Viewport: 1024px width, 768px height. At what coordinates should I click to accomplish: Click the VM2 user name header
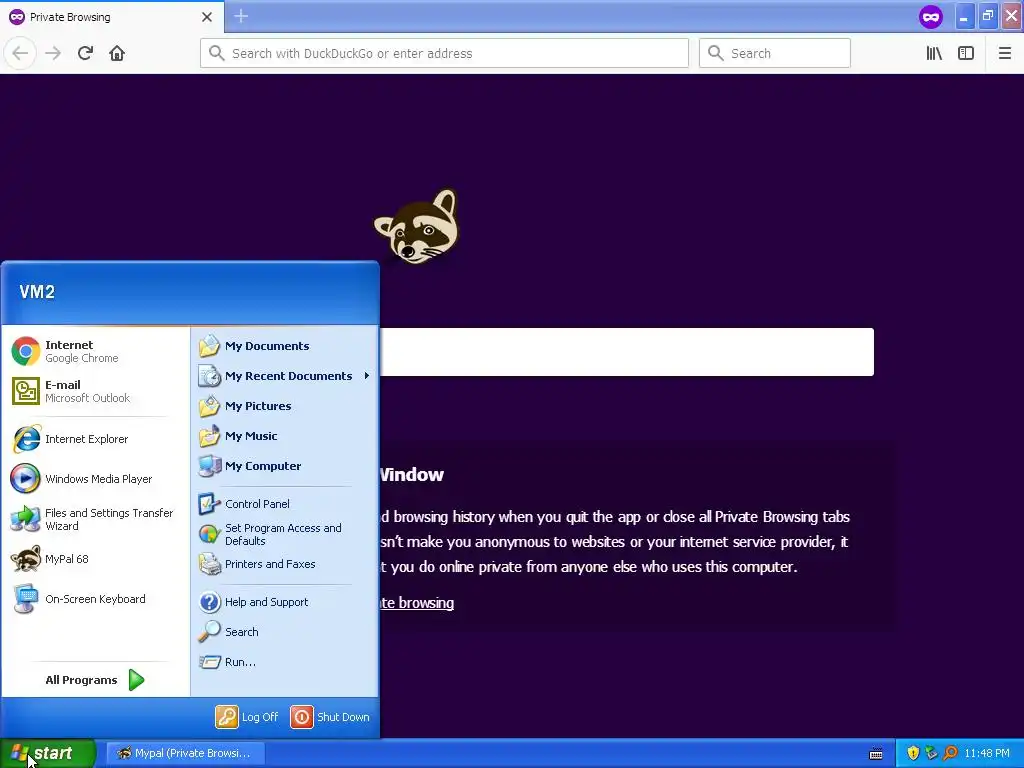pyautogui.click(x=37, y=292)
